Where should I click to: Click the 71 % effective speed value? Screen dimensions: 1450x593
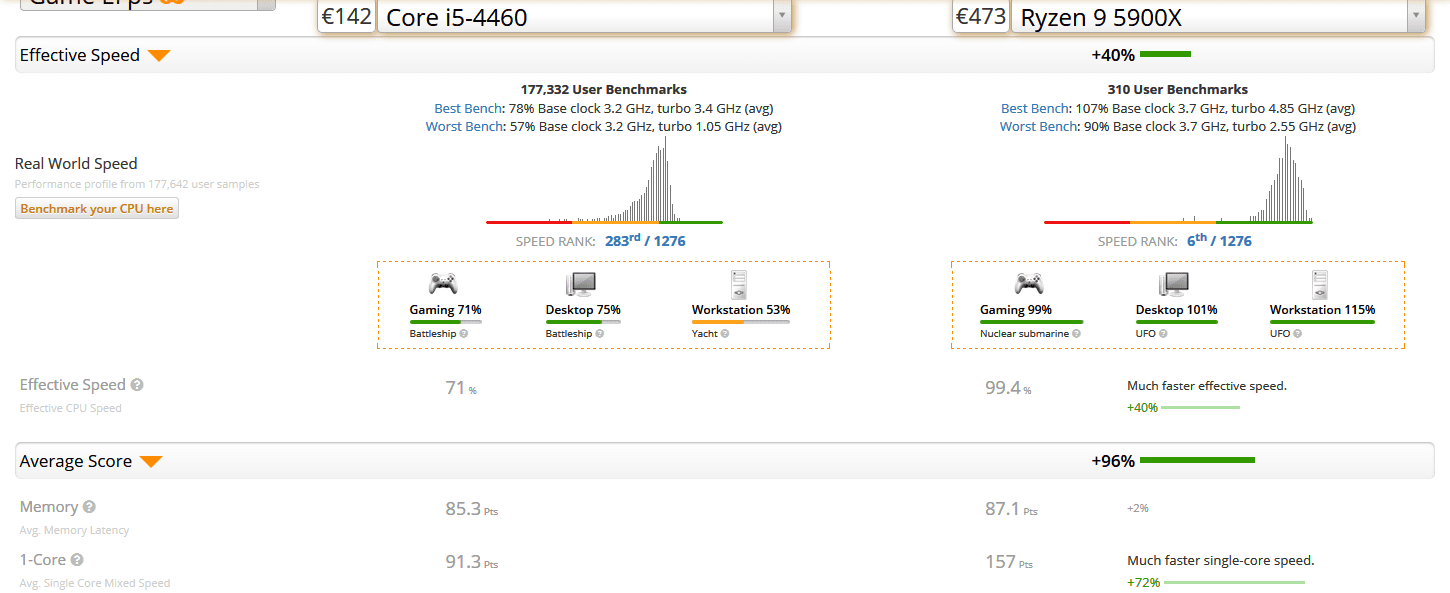coord(461,388)
